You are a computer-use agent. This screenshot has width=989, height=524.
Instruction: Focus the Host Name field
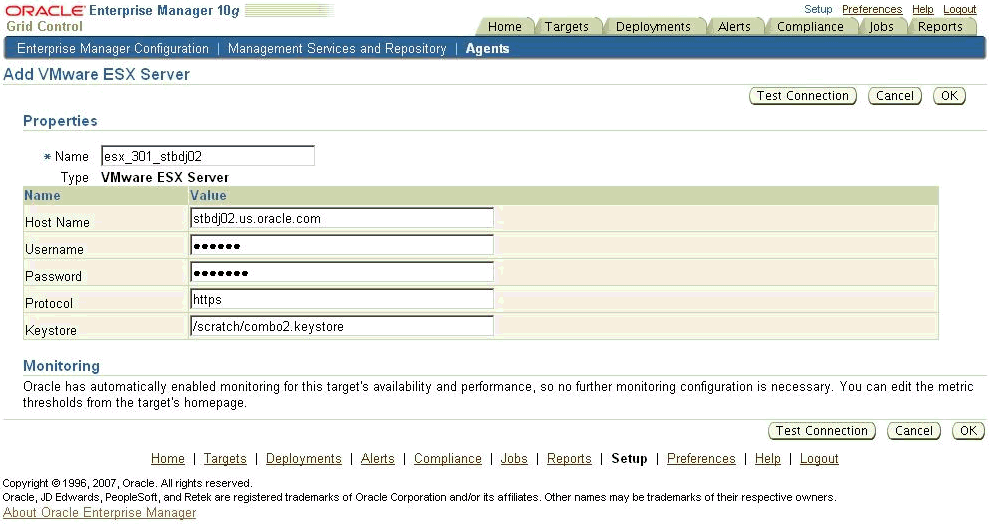342,218
